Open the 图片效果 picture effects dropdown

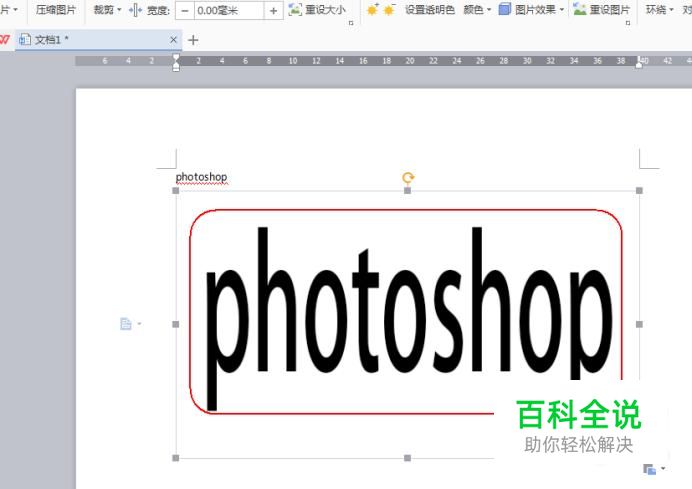coord(531,10)
